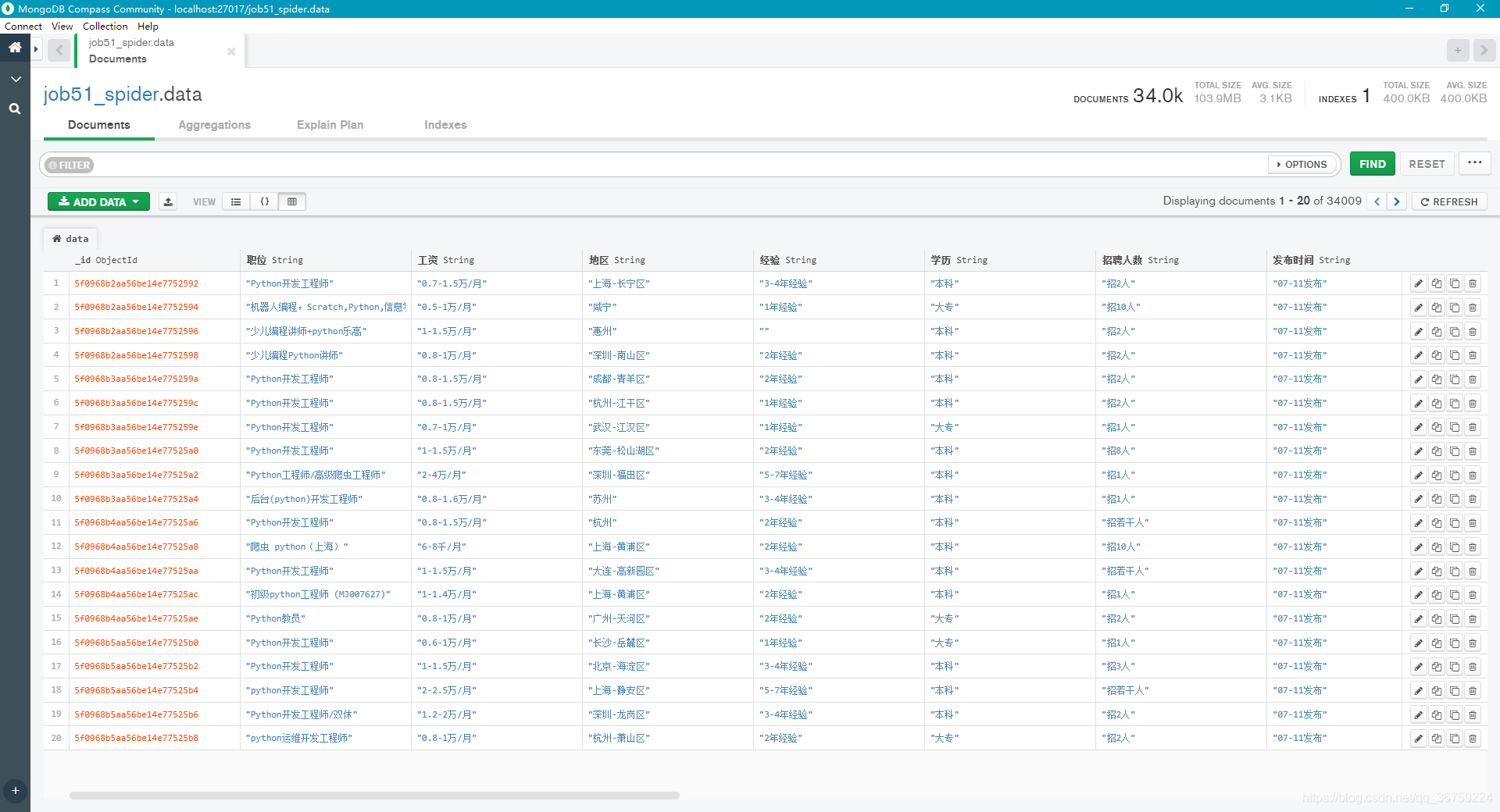Viewport: 1500px width, 812px height.
Task: Close the job51_spider.data tab
Action: pyautogui.click(x=231, y=52)
